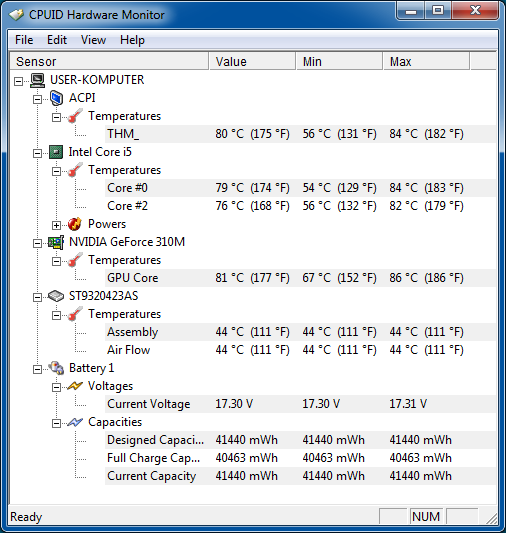506x533 pixels.
Task: Select the Current Voltage row
Action: (x=300, y=404)
